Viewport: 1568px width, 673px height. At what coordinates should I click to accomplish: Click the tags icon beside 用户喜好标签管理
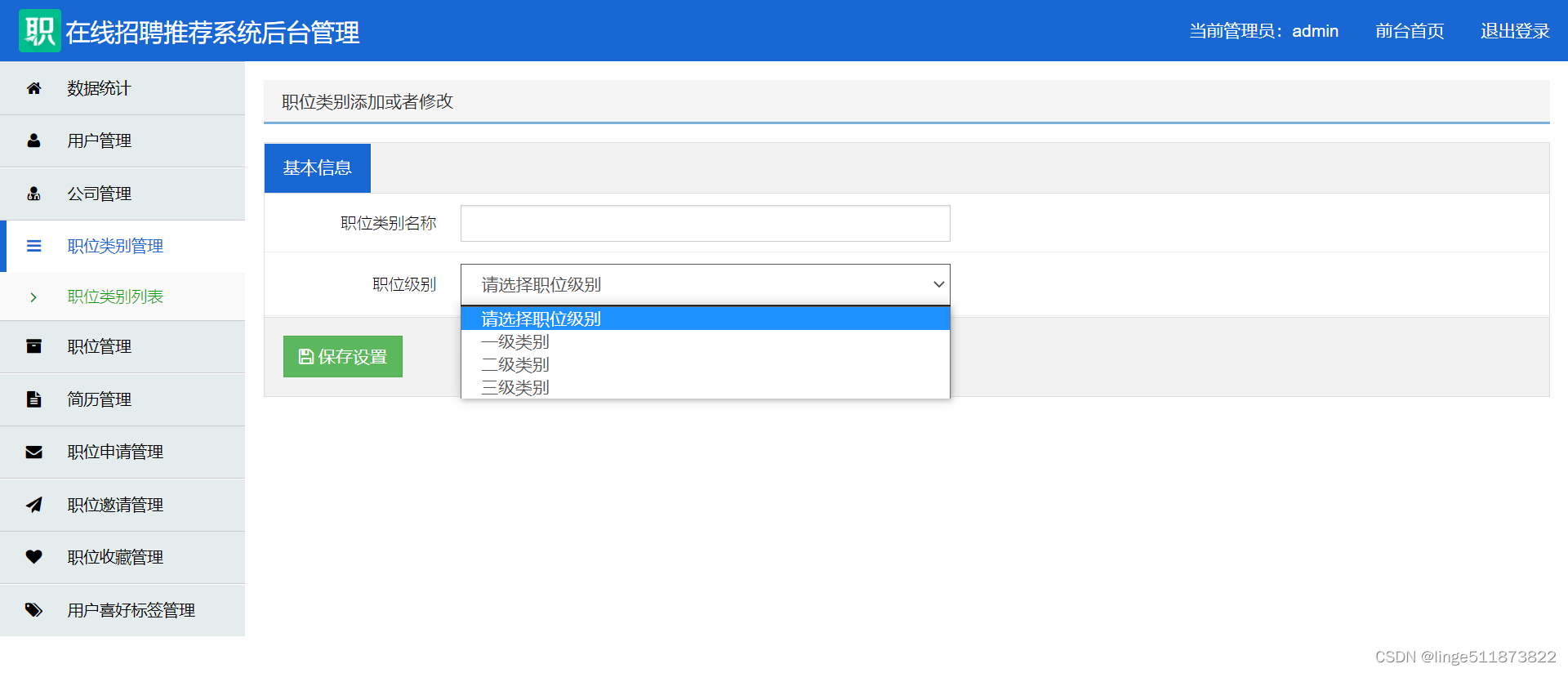click(33, 610)
